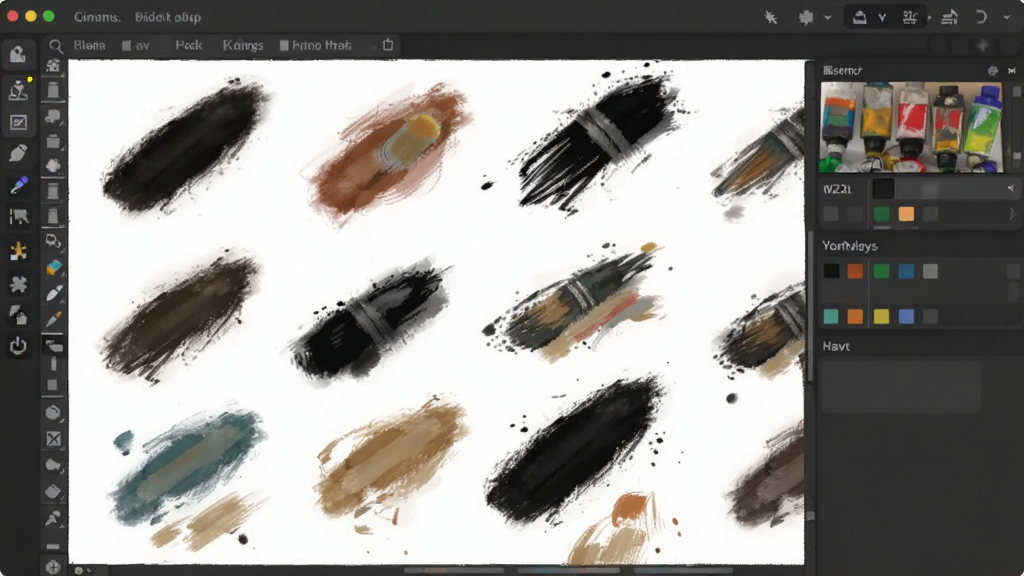Image resolution: width=1024 pixels, height=576 pixels.
Task: Open the V dropdown next to the tray icon
Action: click(x=882, y=18)
